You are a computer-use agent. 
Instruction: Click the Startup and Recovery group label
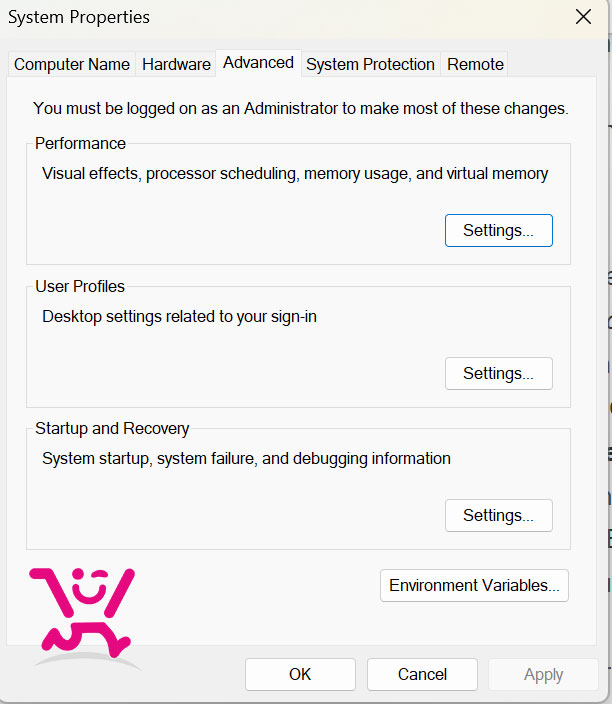pos(112,429)
